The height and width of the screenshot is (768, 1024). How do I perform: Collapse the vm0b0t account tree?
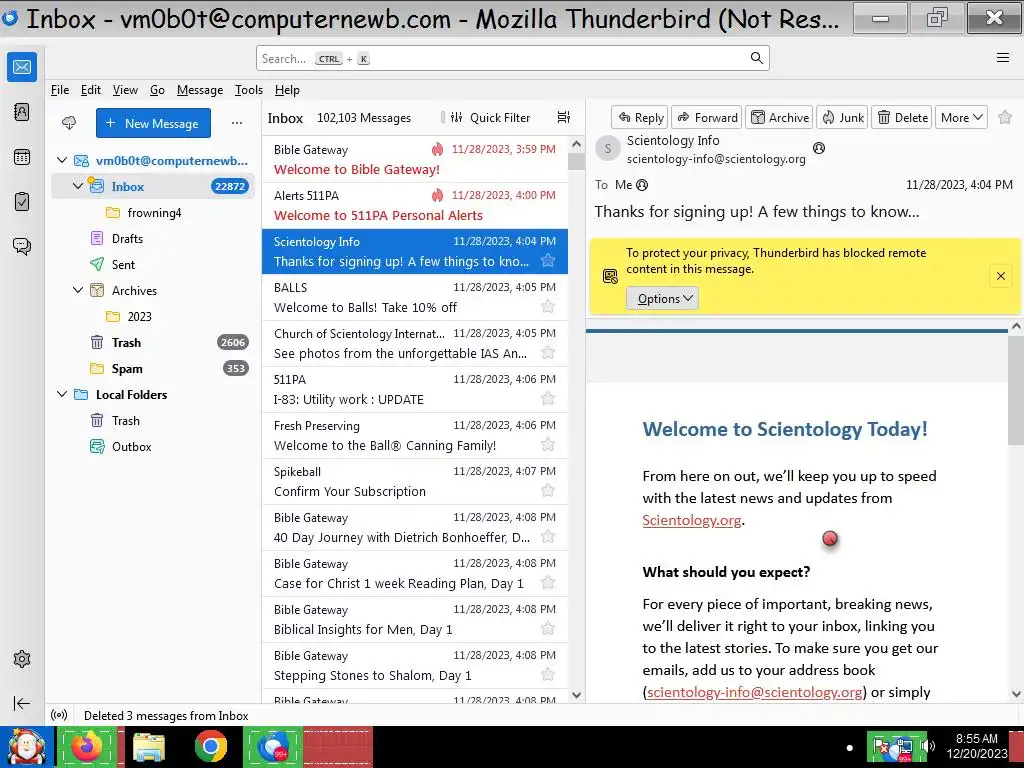(x=62, y=160)
